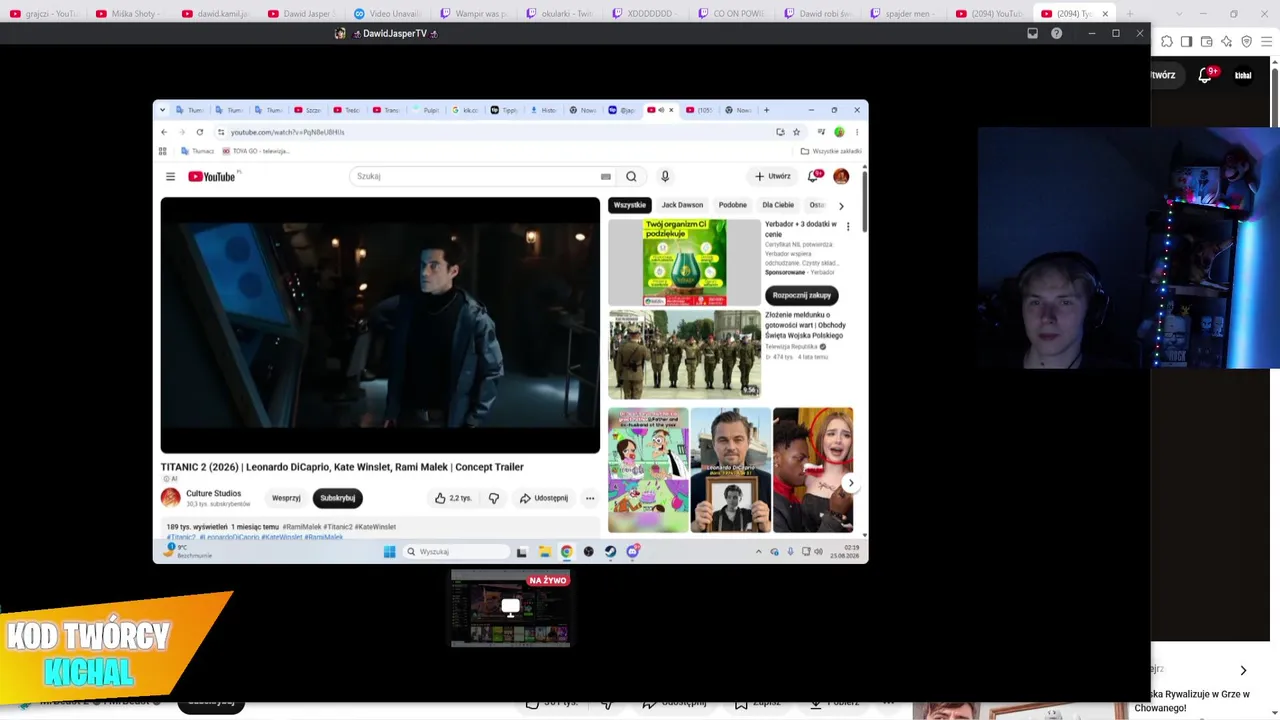The image size is (1280, 720).
Task: Open the three-dot menu of the Yerbador ad
Action: 848,227
